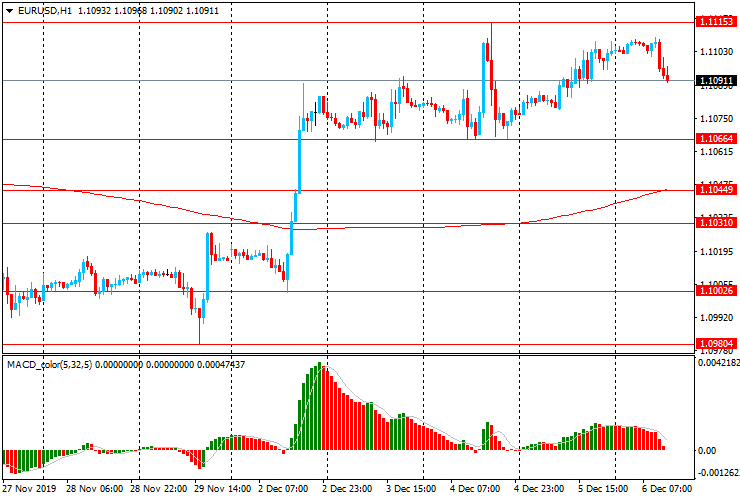The image size is (740, 500).
Task: Click the 28 Nov 06:00 time label
Action: pyautogui.click(x=94, y=488)
